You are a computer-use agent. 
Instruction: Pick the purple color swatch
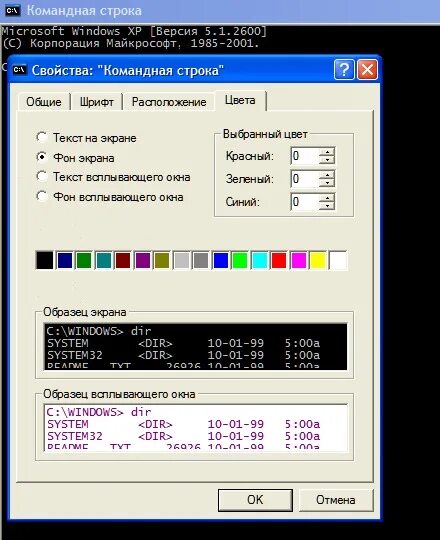pos(143,260)
